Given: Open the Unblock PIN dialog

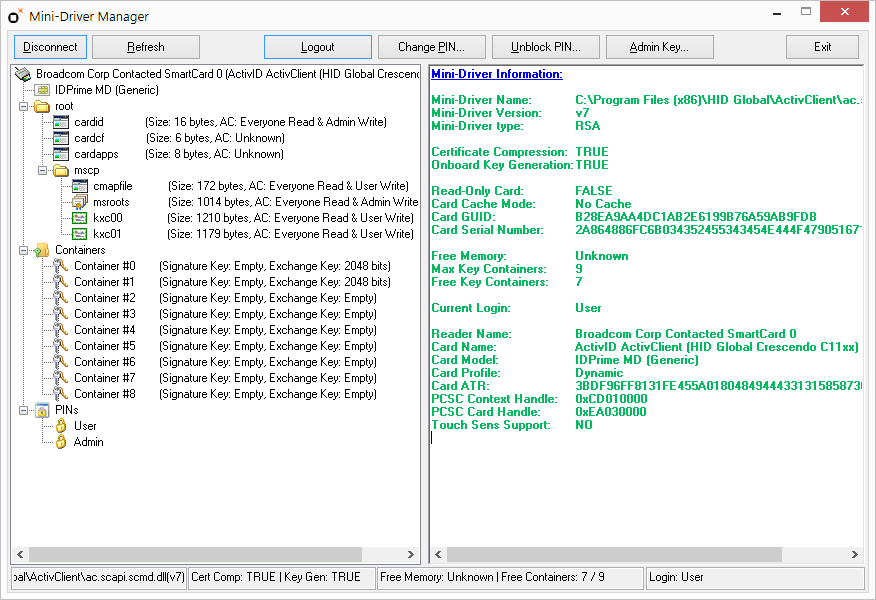Looking at the screenshot, I should 546,47.
